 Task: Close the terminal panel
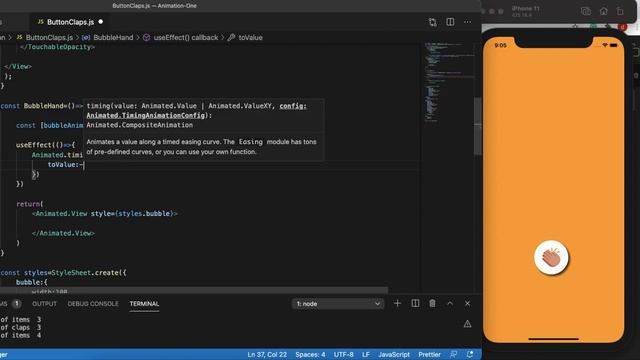click(x=467, y=303)
